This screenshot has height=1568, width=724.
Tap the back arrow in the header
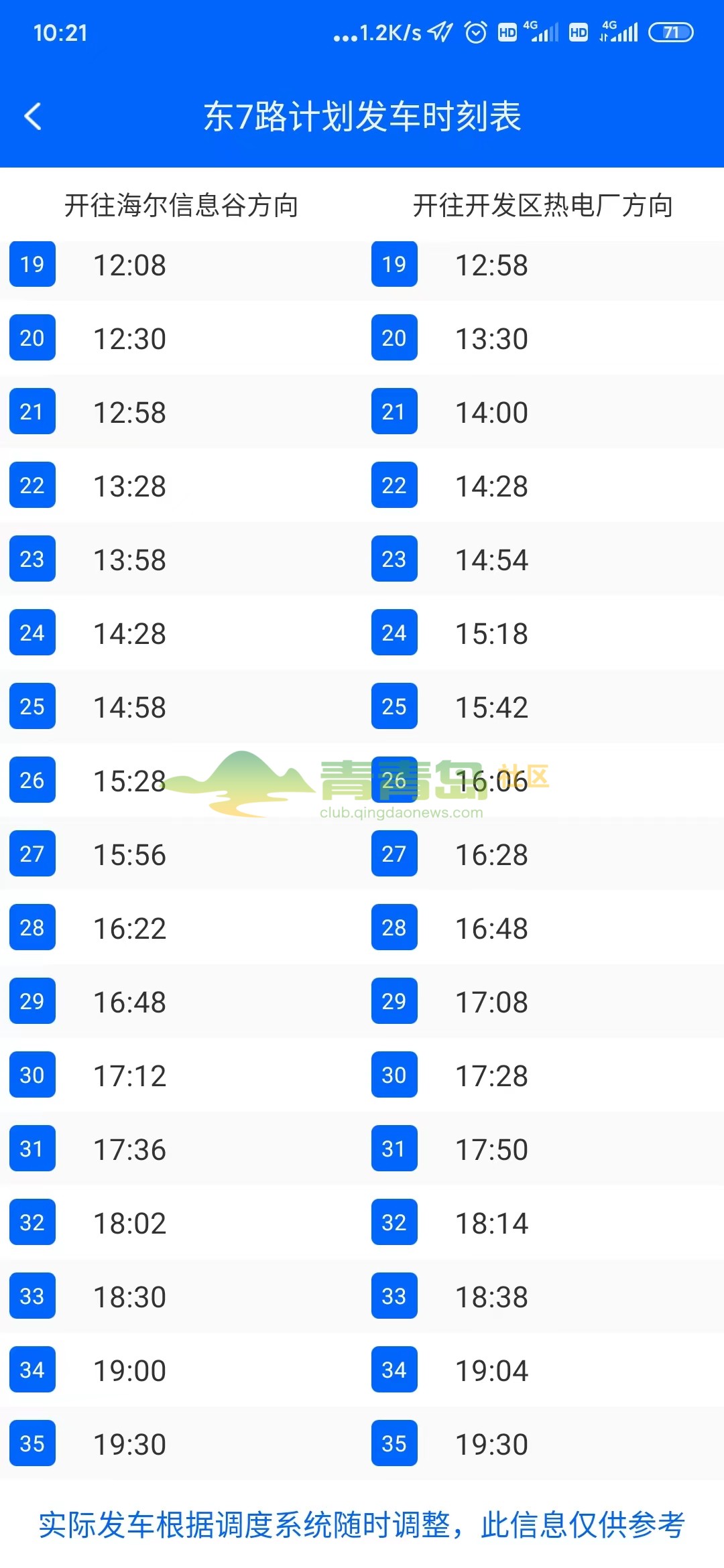(x=33, y=117)
